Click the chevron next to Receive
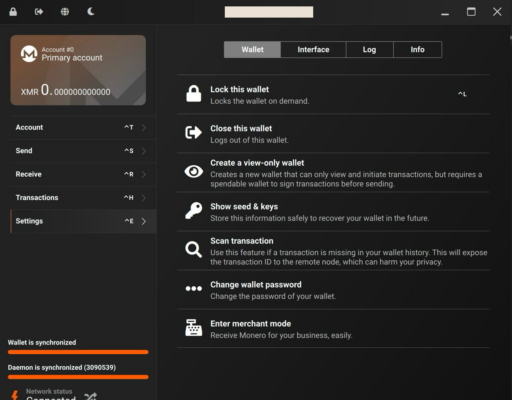 coord(144,174)
